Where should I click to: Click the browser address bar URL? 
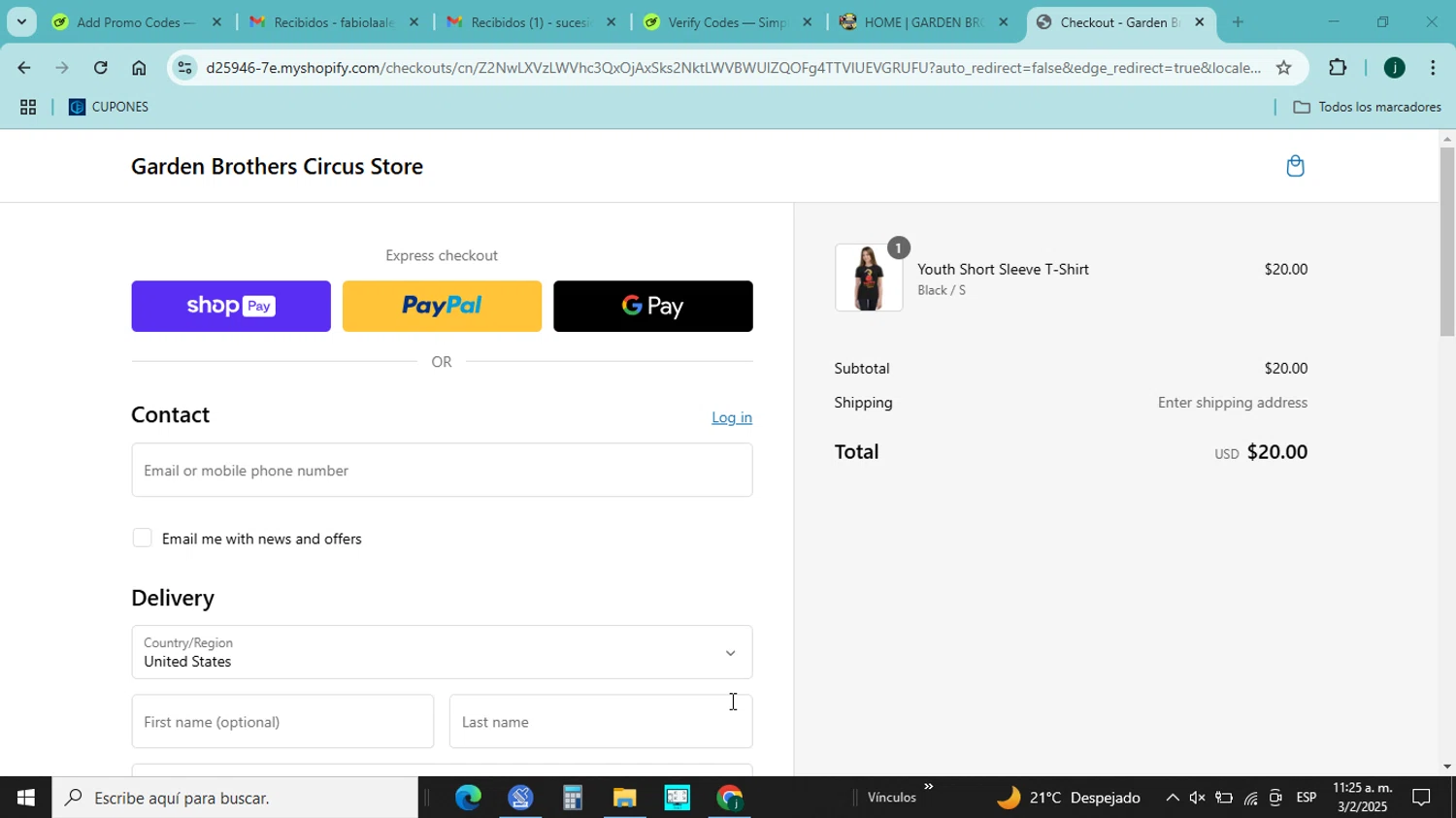coord(733,67)
